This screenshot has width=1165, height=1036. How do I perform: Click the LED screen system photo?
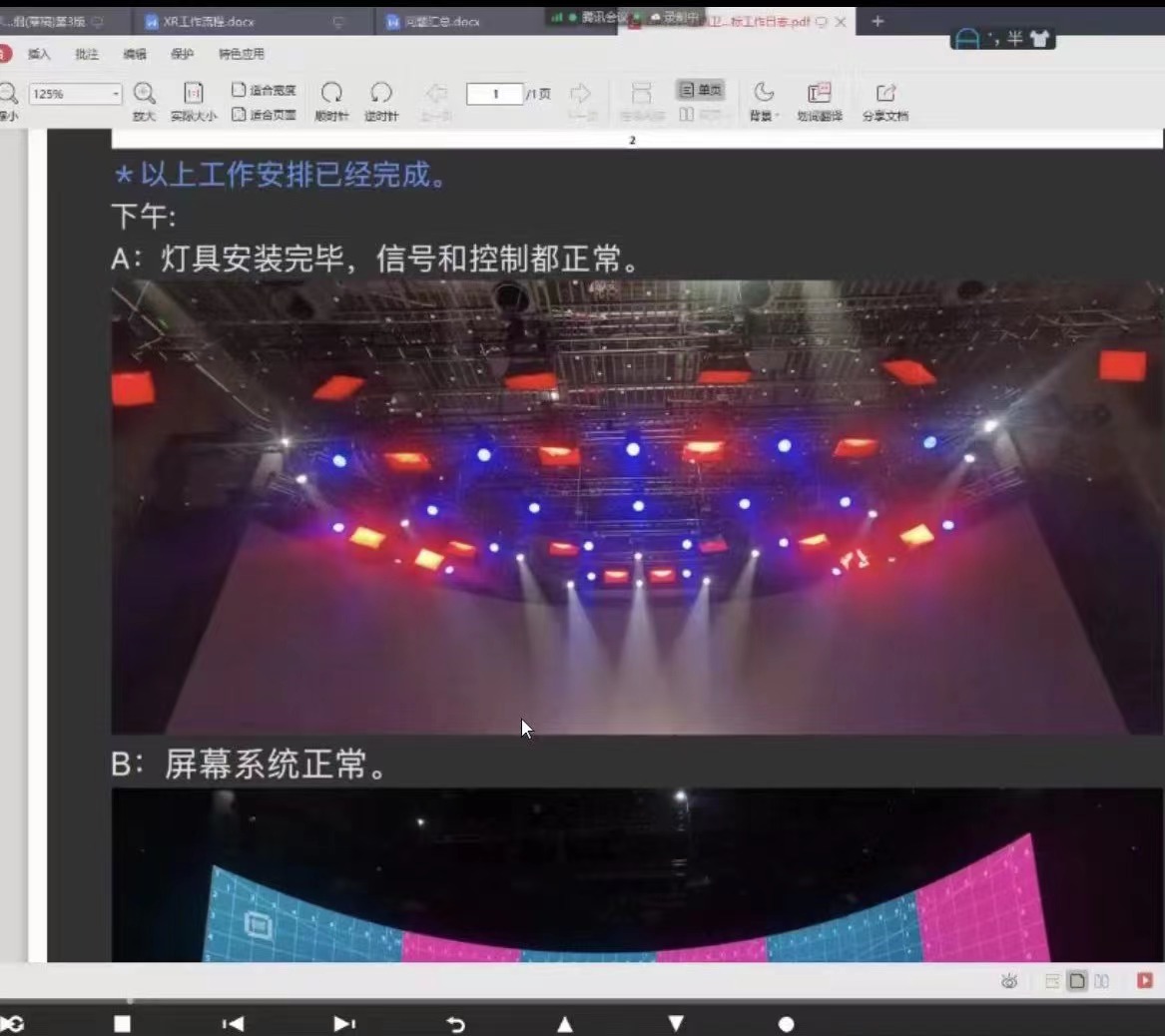[x=638, y=875]
